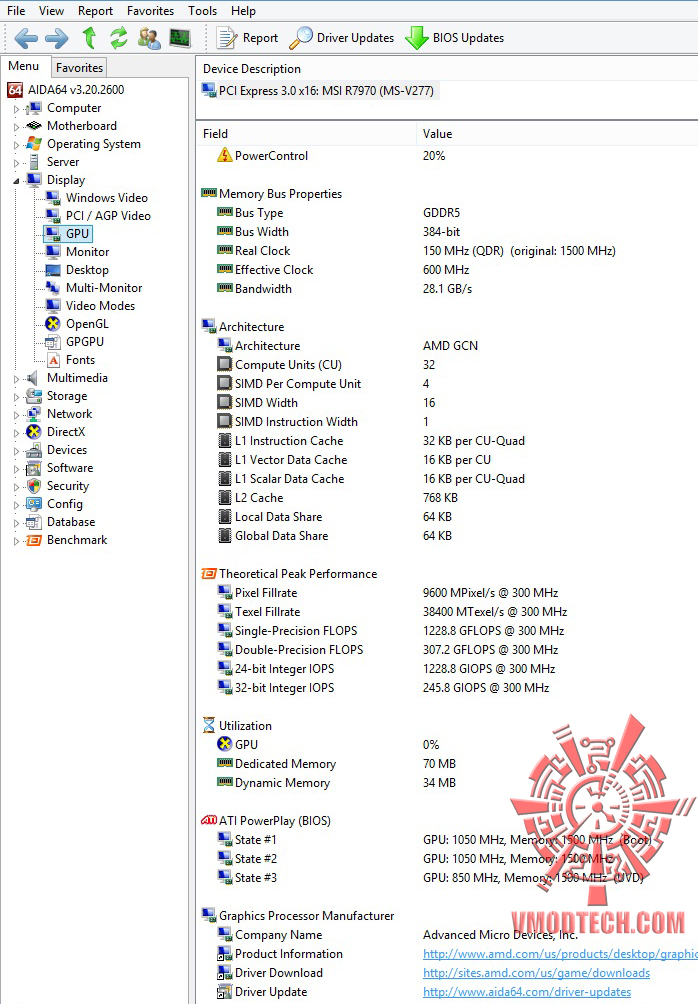This screenshot has height=1004, width=698.
Task: Open the Report toolbar button
Action: 248,38
